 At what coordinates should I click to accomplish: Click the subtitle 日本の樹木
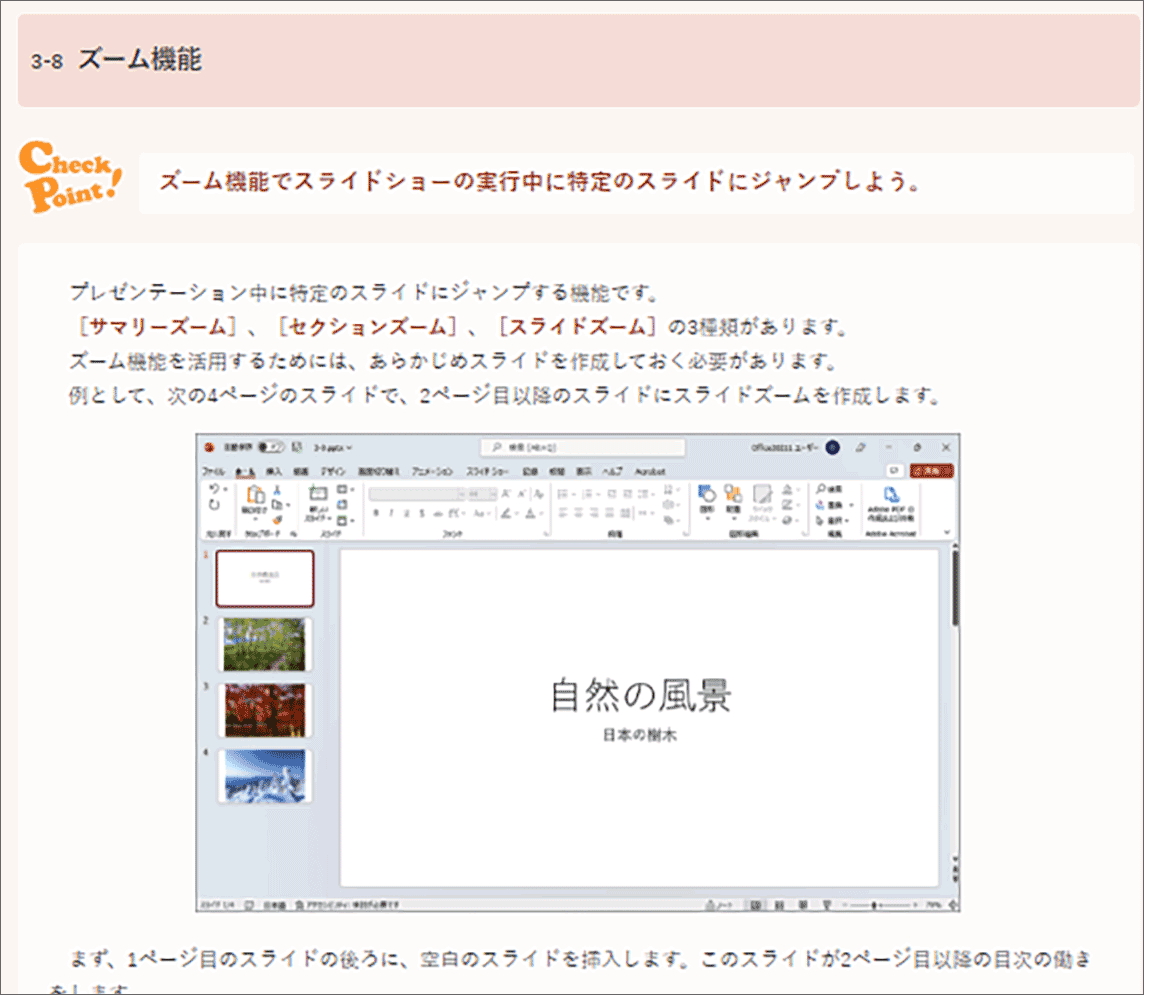640,735
